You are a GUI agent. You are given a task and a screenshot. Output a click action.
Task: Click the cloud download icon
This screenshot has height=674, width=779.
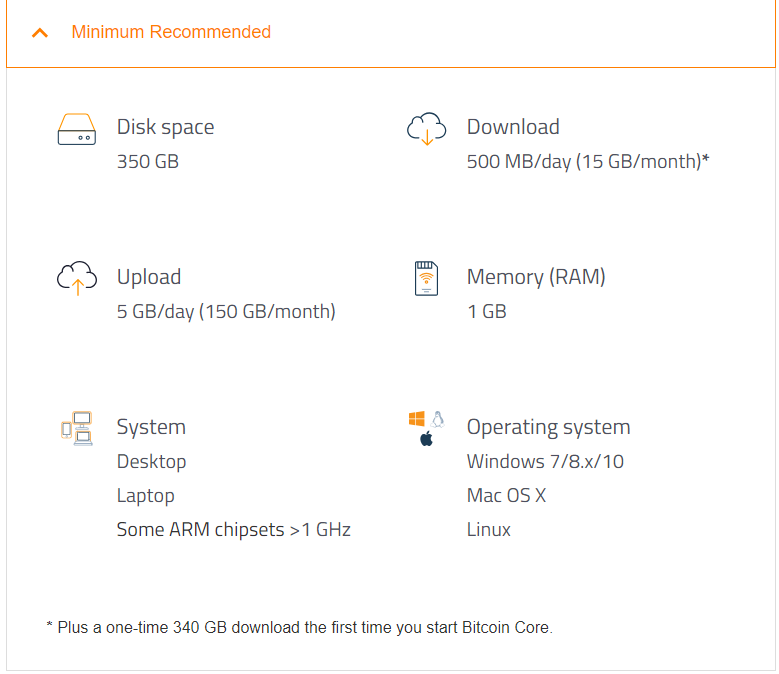point(426,129)
